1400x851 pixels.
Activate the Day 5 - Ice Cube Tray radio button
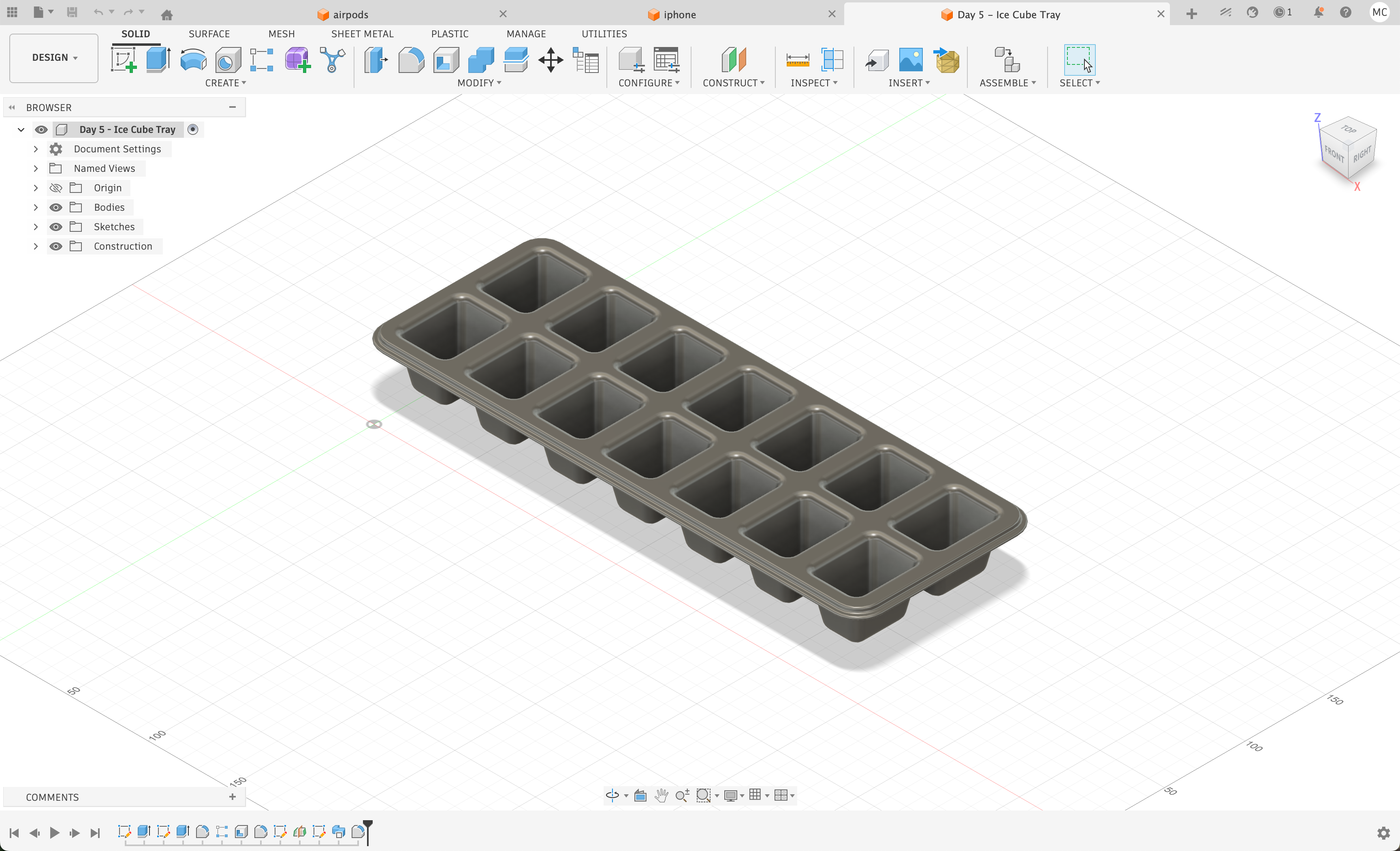(193, 129)
